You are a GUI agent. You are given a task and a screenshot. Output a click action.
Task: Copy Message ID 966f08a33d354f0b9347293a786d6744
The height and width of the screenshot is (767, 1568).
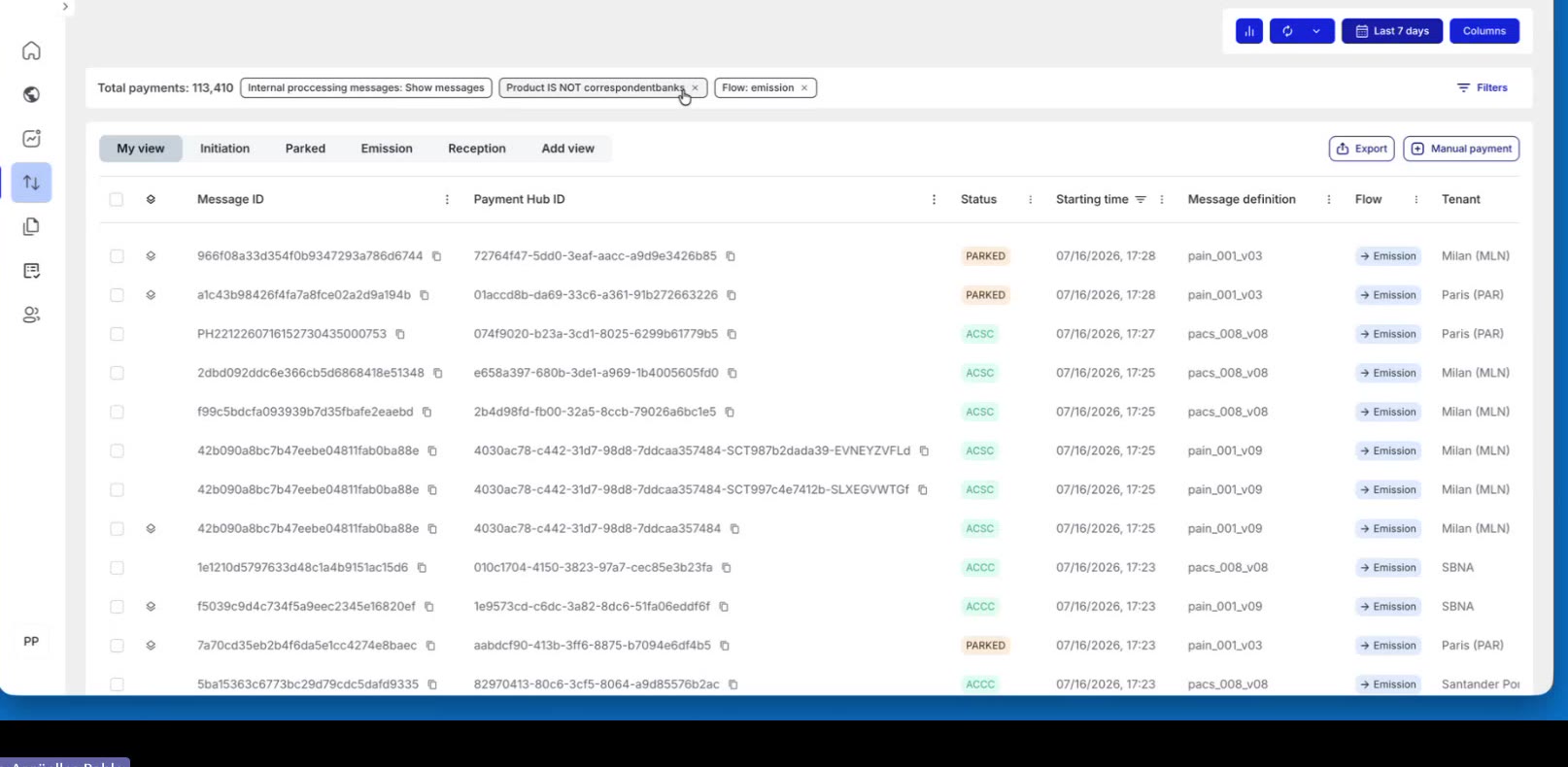click(436, 256)
